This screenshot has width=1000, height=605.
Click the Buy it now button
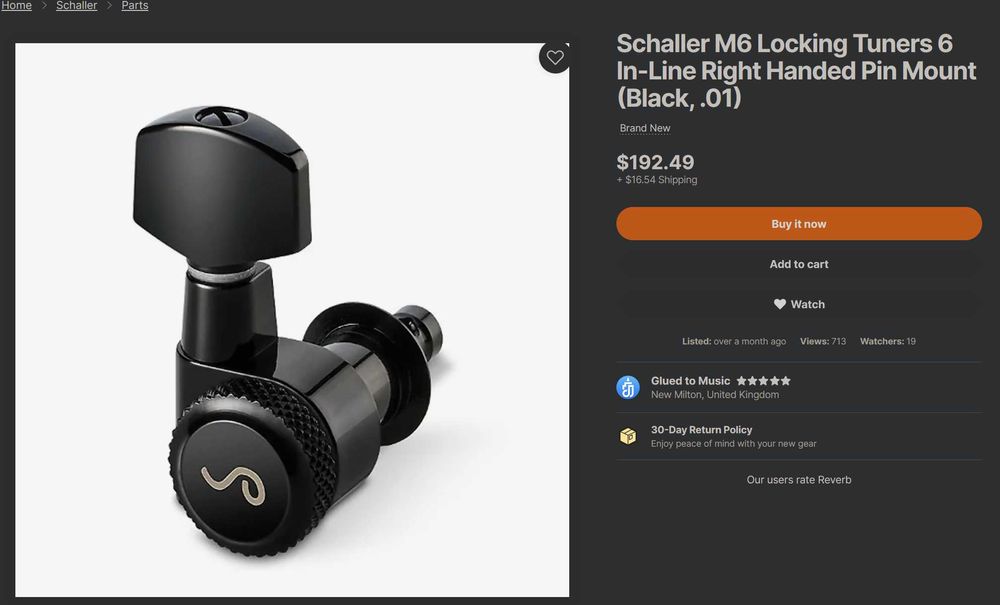(x=798, y=224)
